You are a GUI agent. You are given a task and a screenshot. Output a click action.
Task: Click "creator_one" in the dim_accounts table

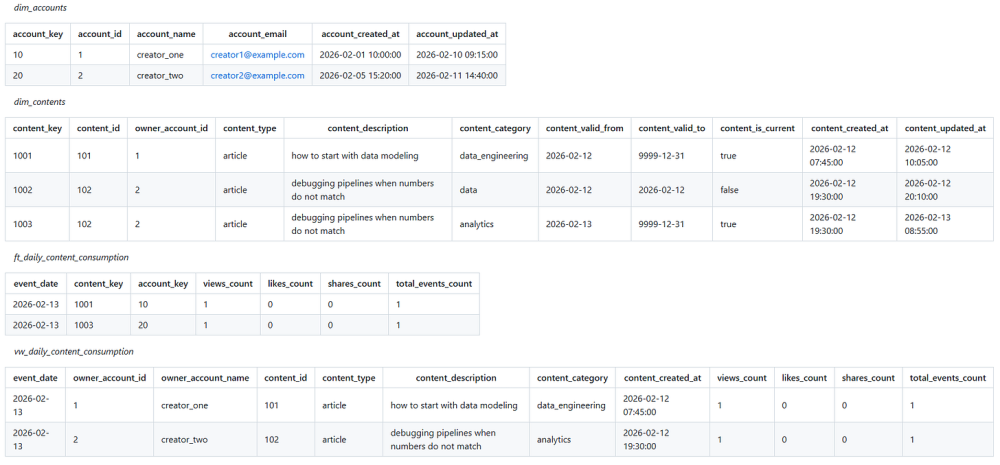coord(159,55)
